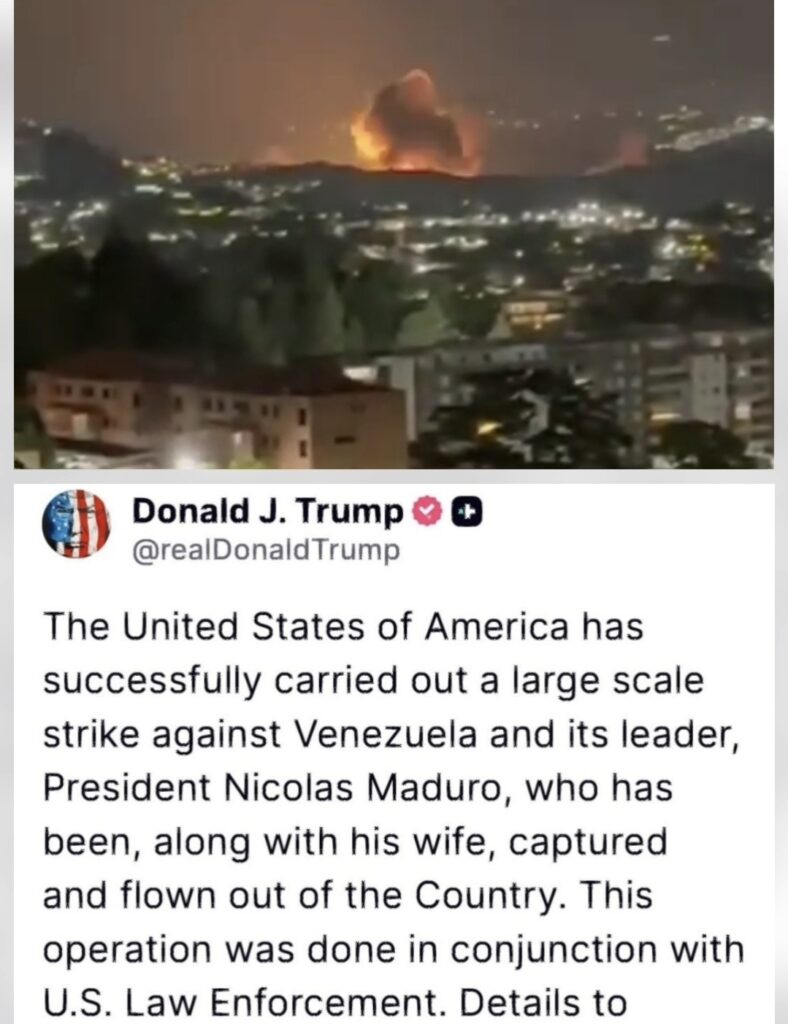Open the @realDonaldTrump handle link
This screenshot has height=1024, width=788.
click(266, 551)
